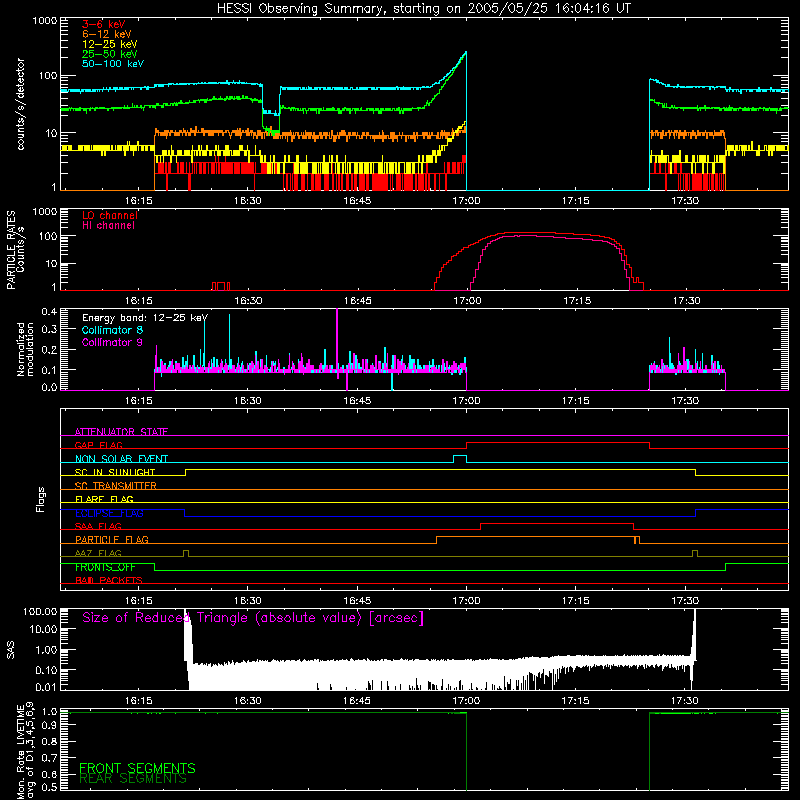Click the LO channel legend label

tap(110, 215)
